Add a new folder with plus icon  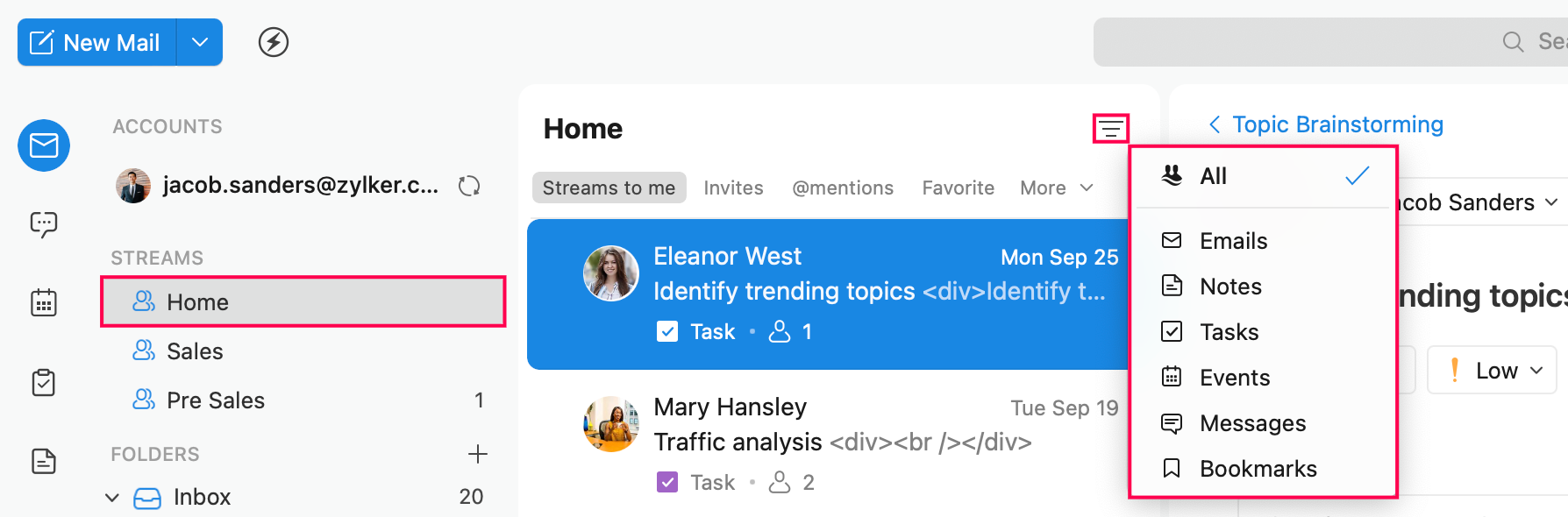477,454
